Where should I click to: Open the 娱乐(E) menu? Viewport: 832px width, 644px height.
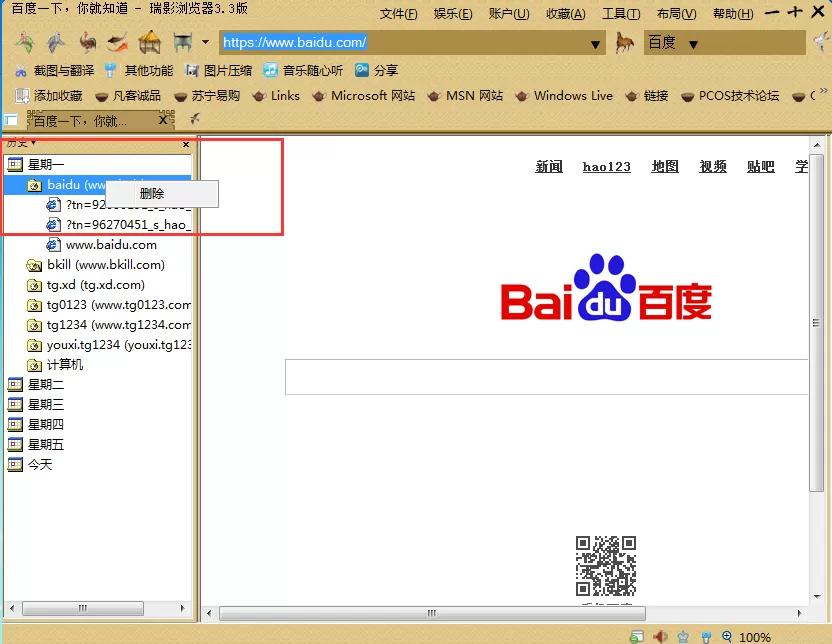click(453, 14)
